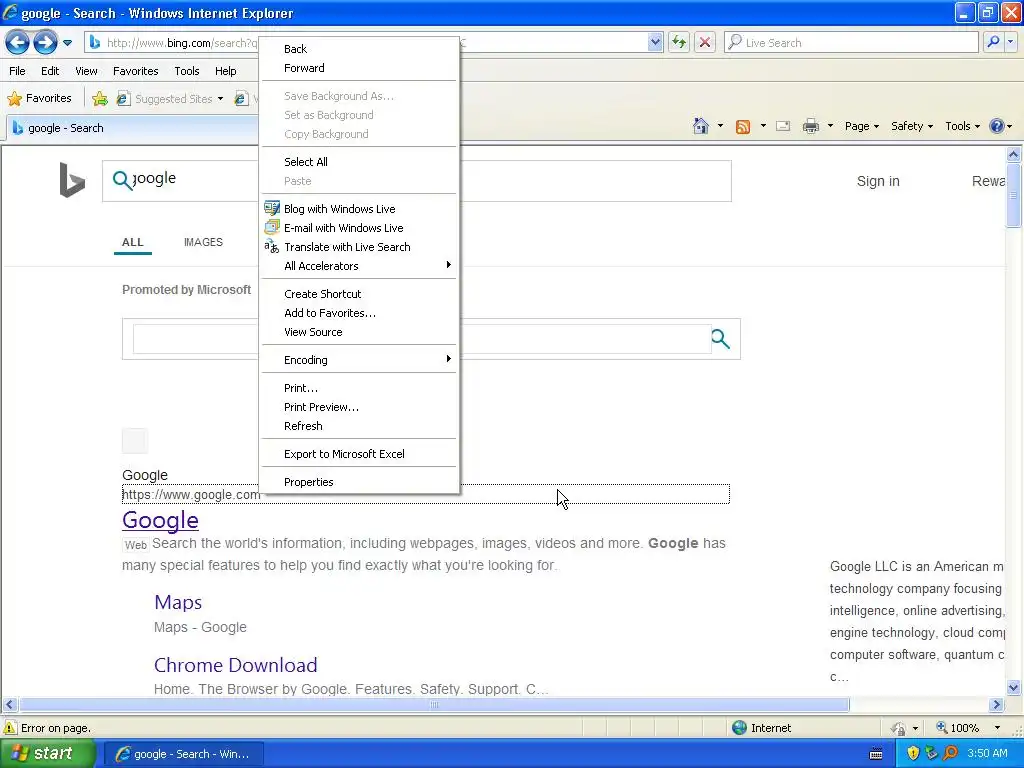Image resolution: width=1024 pixels, height=768 pixels.
Task: Click the Home icon in command bar
Action: tap(701, 126)
